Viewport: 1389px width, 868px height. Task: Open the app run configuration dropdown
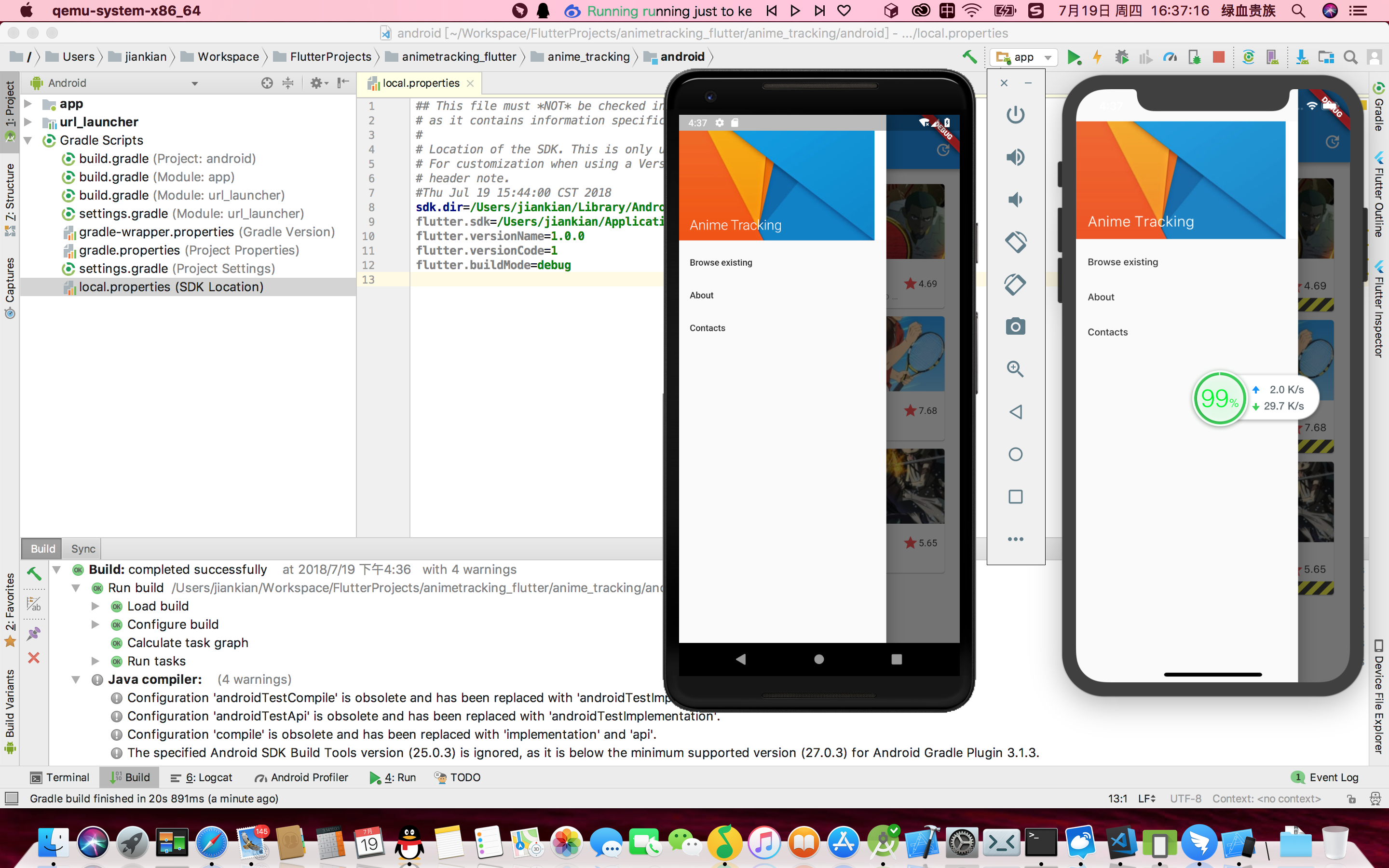(1027, 57)
